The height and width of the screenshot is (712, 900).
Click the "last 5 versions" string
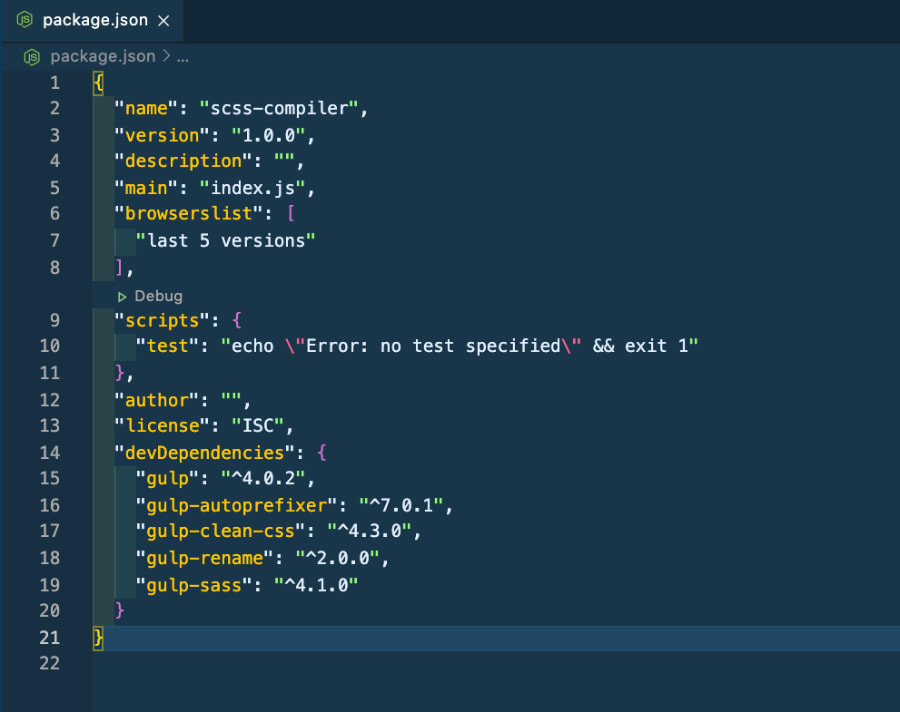point(226,241)
